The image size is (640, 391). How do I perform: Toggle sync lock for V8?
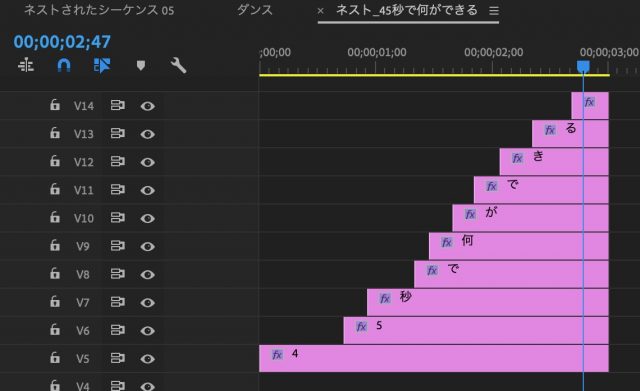(118, 274)
